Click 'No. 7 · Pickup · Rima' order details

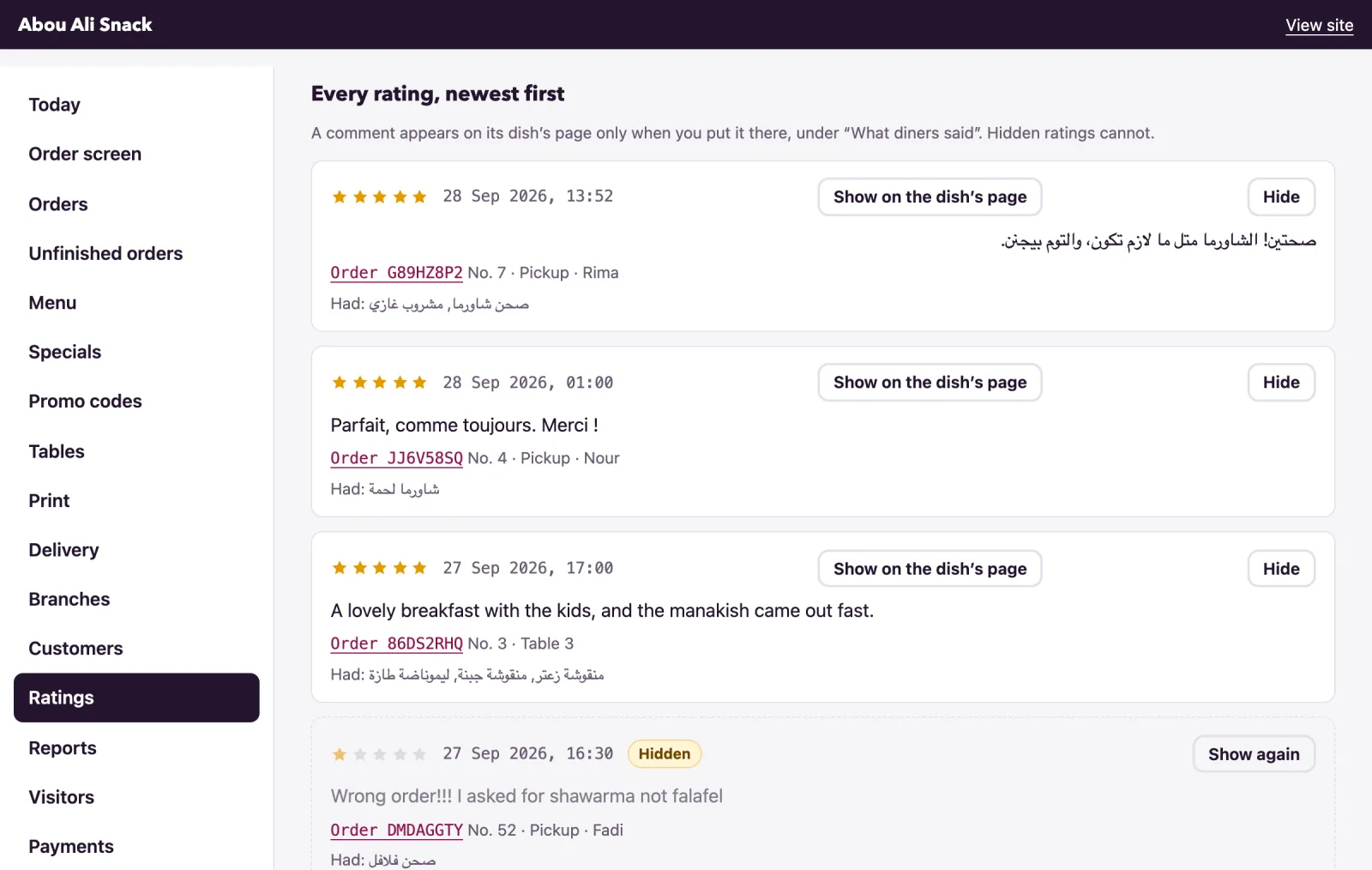click(x=543, y=273)
